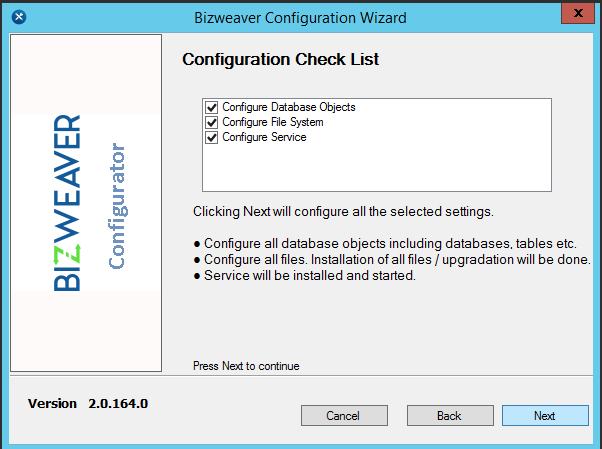
Task: Click the Next button to continue
Action: pos(545,416)
